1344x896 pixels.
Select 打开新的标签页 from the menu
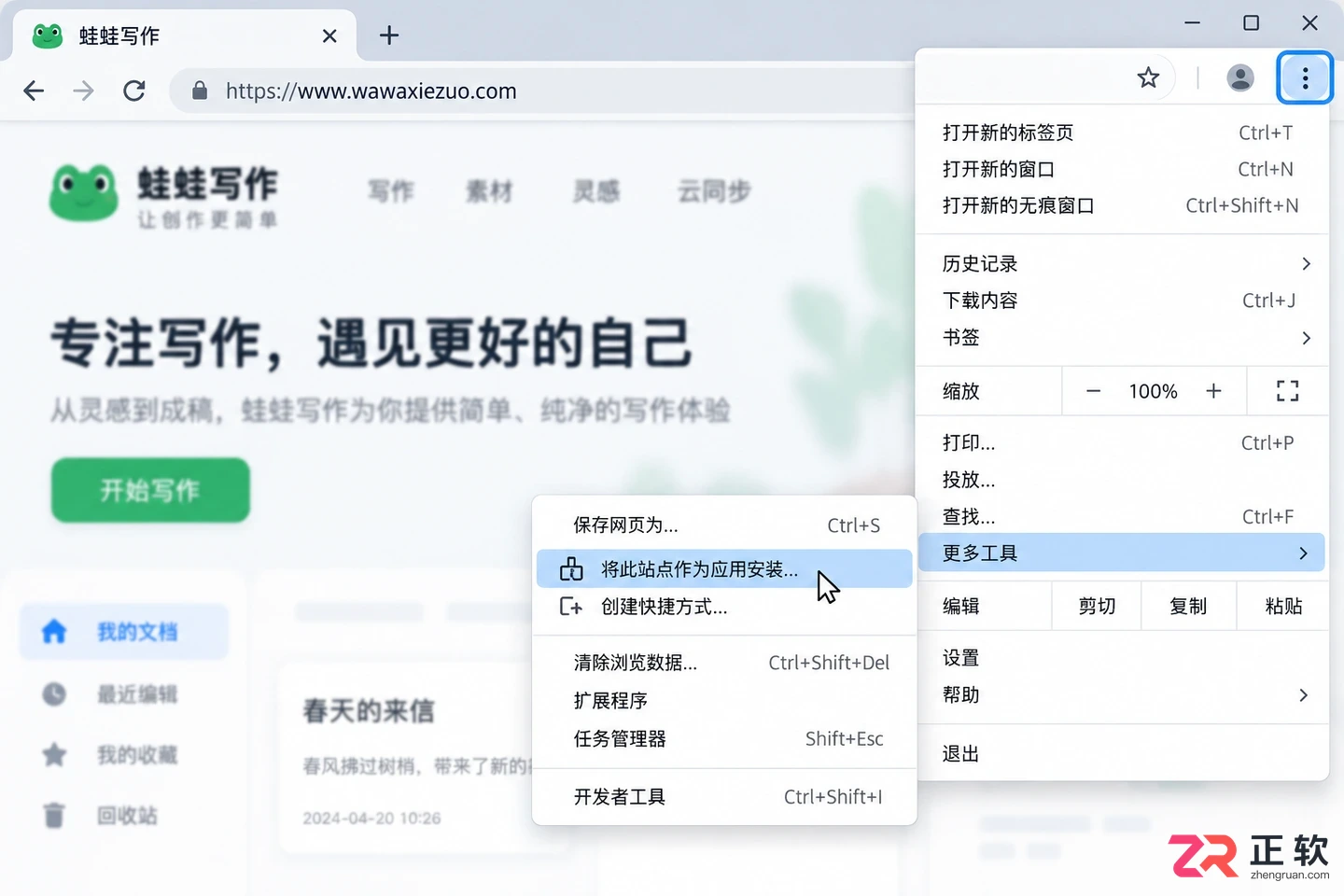1122,133
